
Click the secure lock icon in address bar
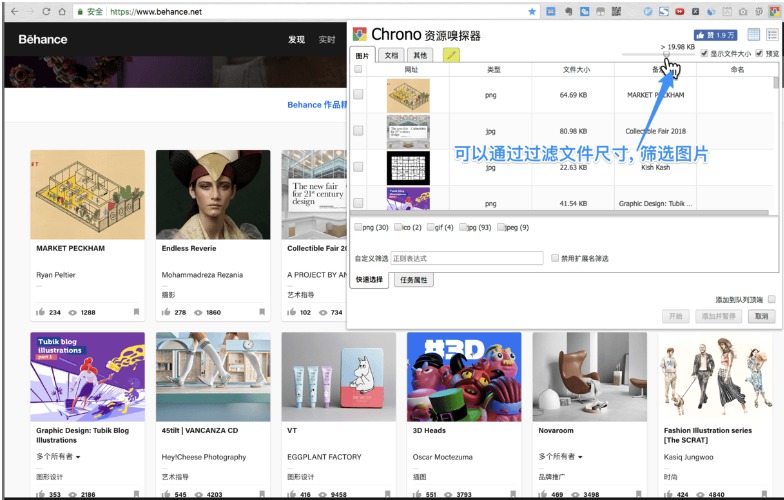pyautogui.click(x=80, y=12)
